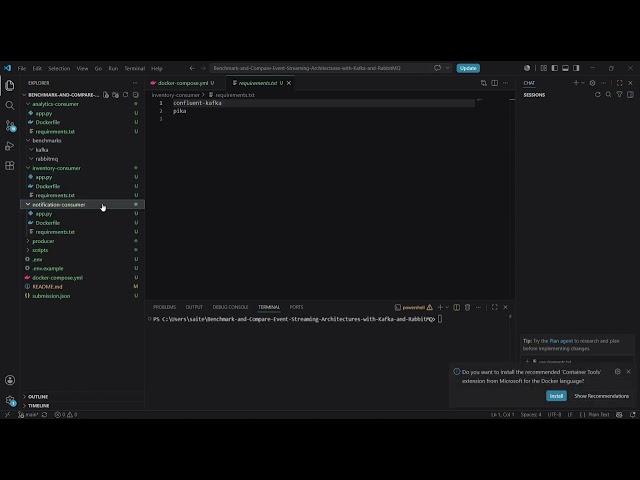Collapse all folders in Explorer
This screenshot has width=640, height=480.
tap(136, 95)
